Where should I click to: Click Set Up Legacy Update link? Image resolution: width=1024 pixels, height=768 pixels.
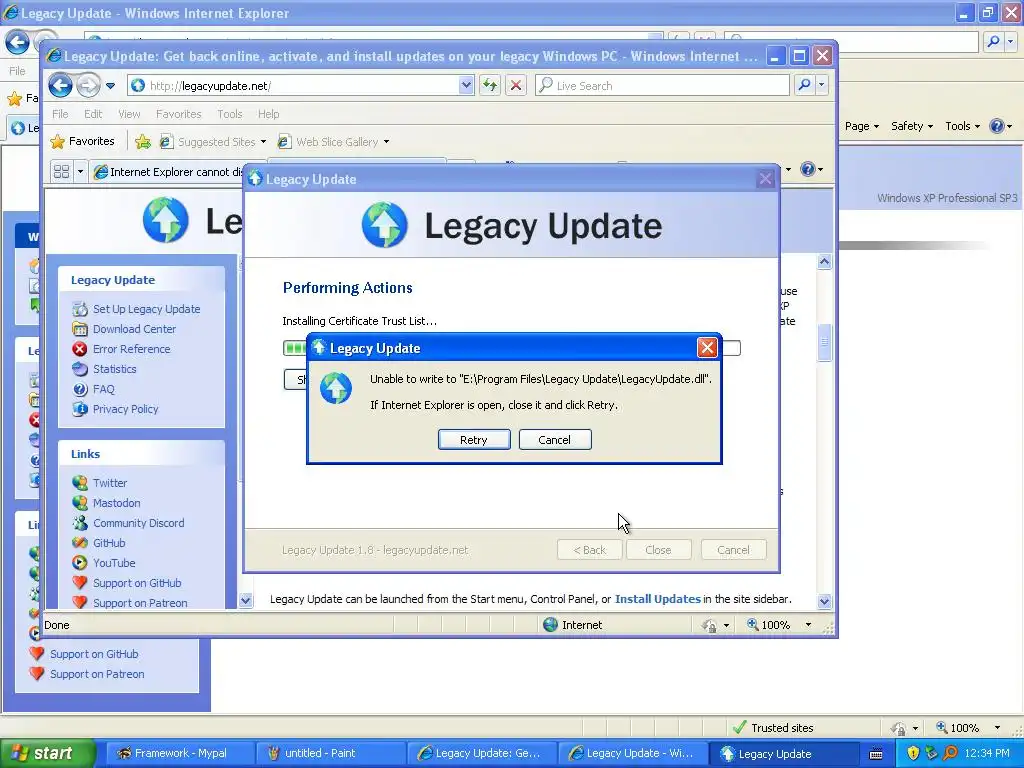[x=146, y=309]
